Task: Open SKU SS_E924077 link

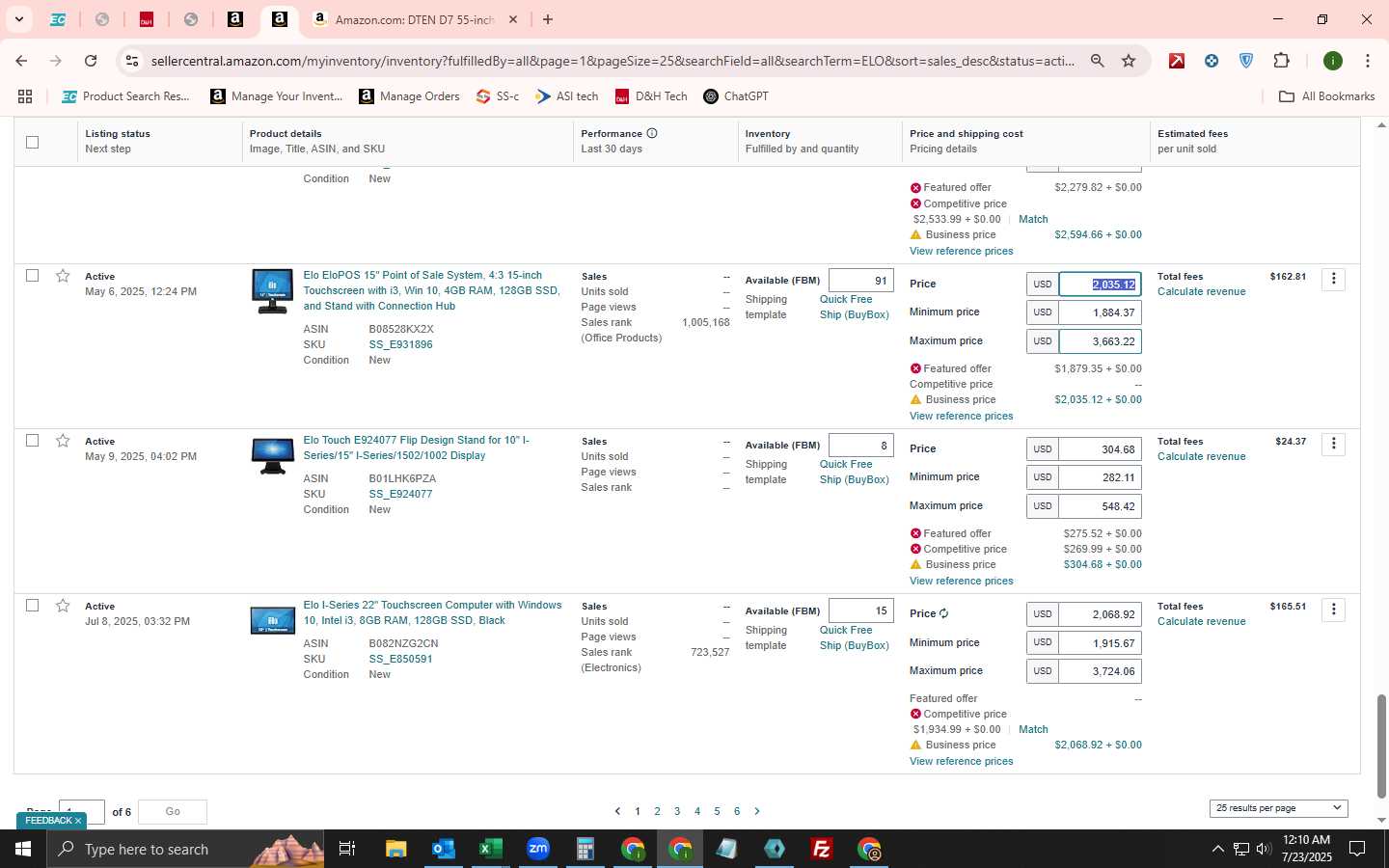Action: point(400,494)
